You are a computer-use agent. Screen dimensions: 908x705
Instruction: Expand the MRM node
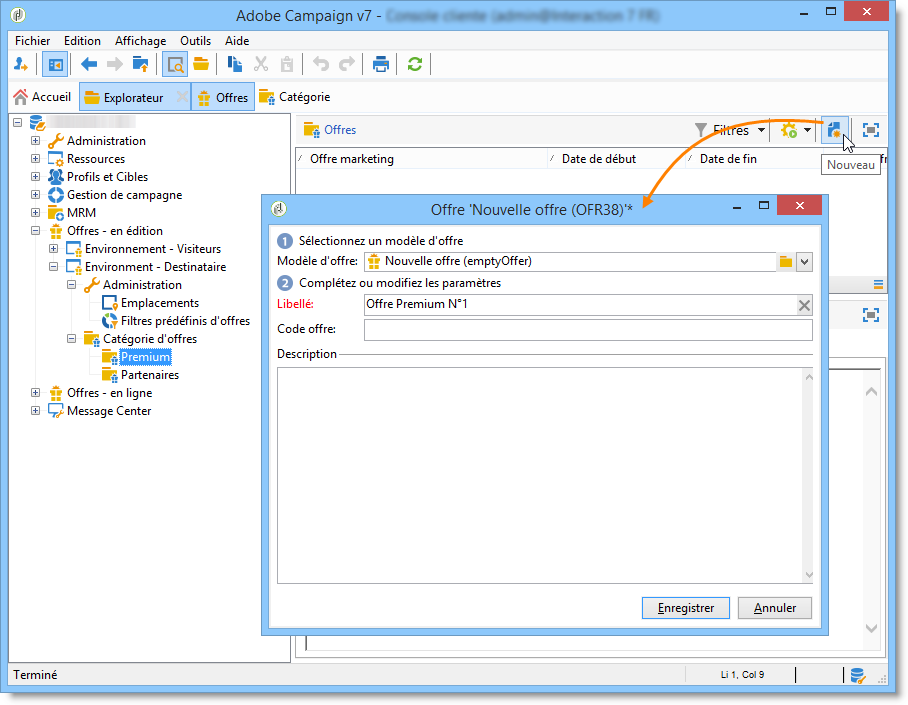point(35,213)
